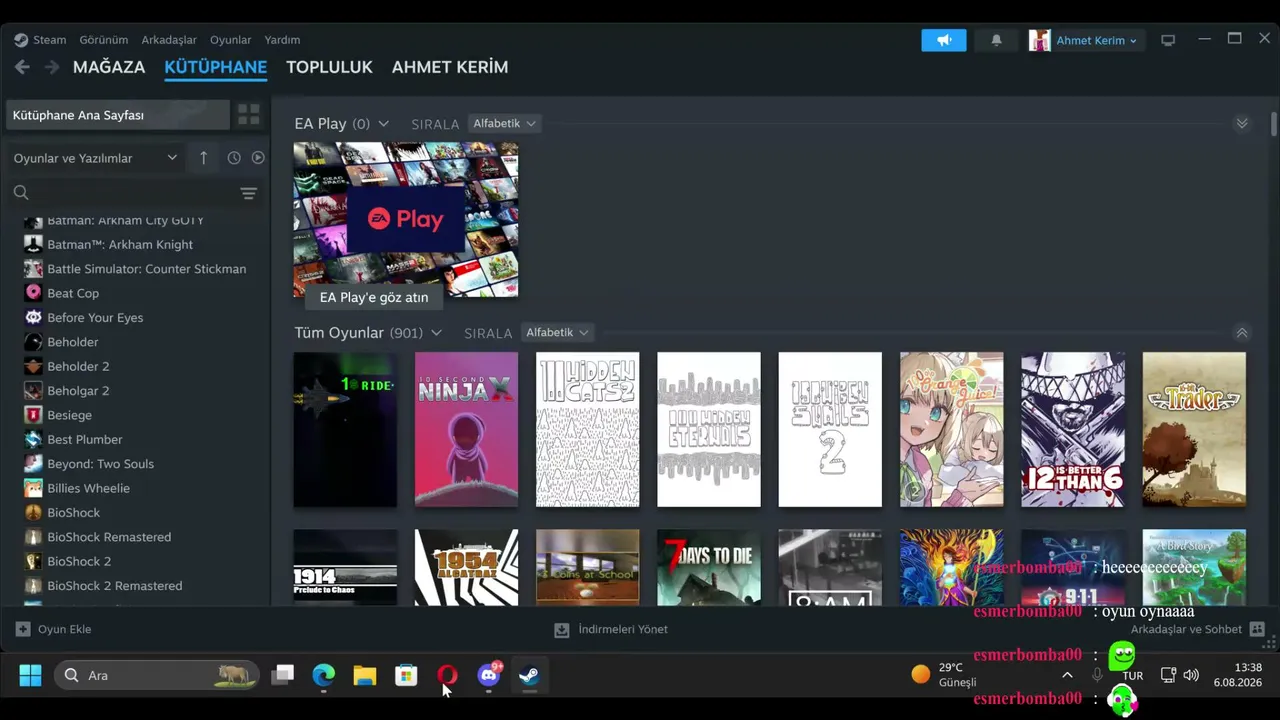Open the 100 Hidden Cats 2 cover

588,429
